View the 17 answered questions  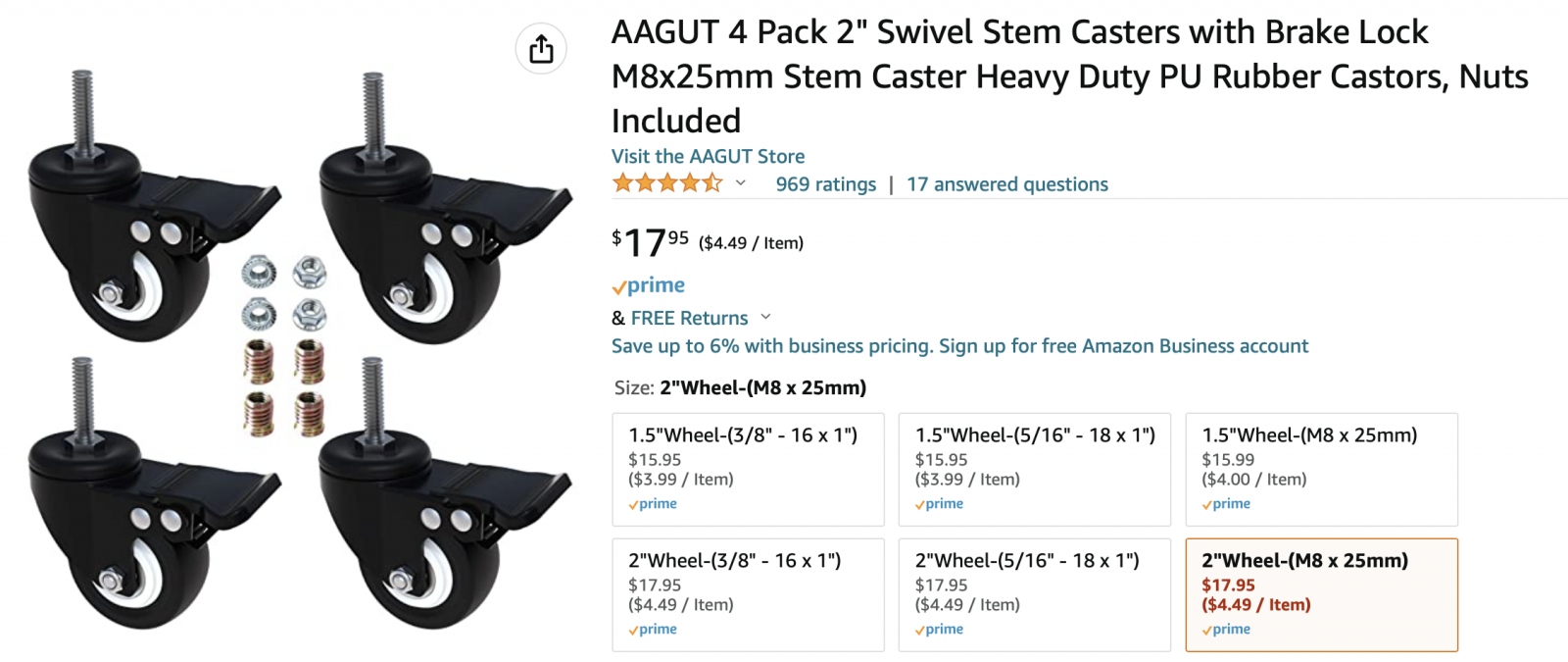(1007, 184)
